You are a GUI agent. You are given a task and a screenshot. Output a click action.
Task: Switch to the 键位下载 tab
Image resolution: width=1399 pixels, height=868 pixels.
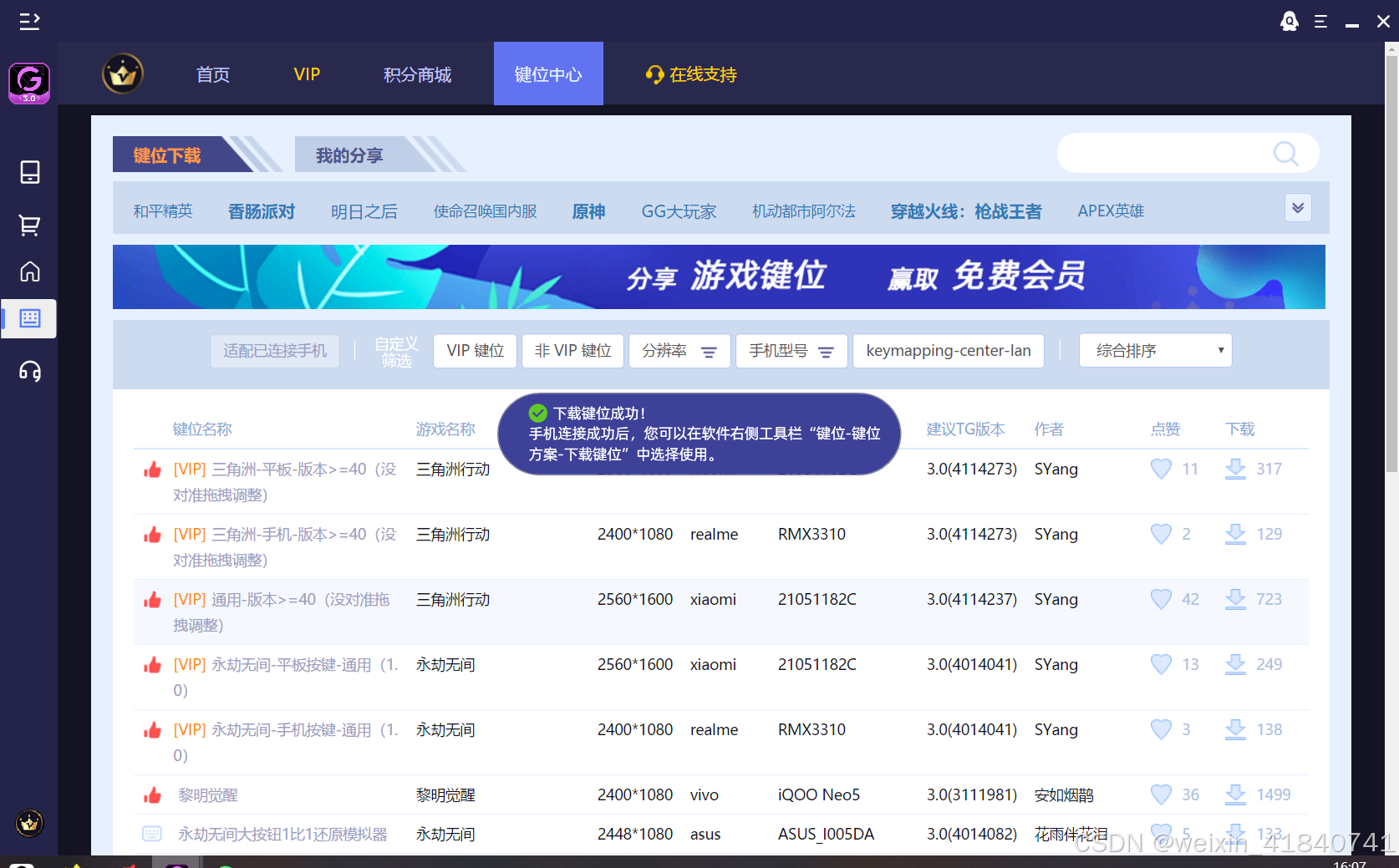click(182, 155)
